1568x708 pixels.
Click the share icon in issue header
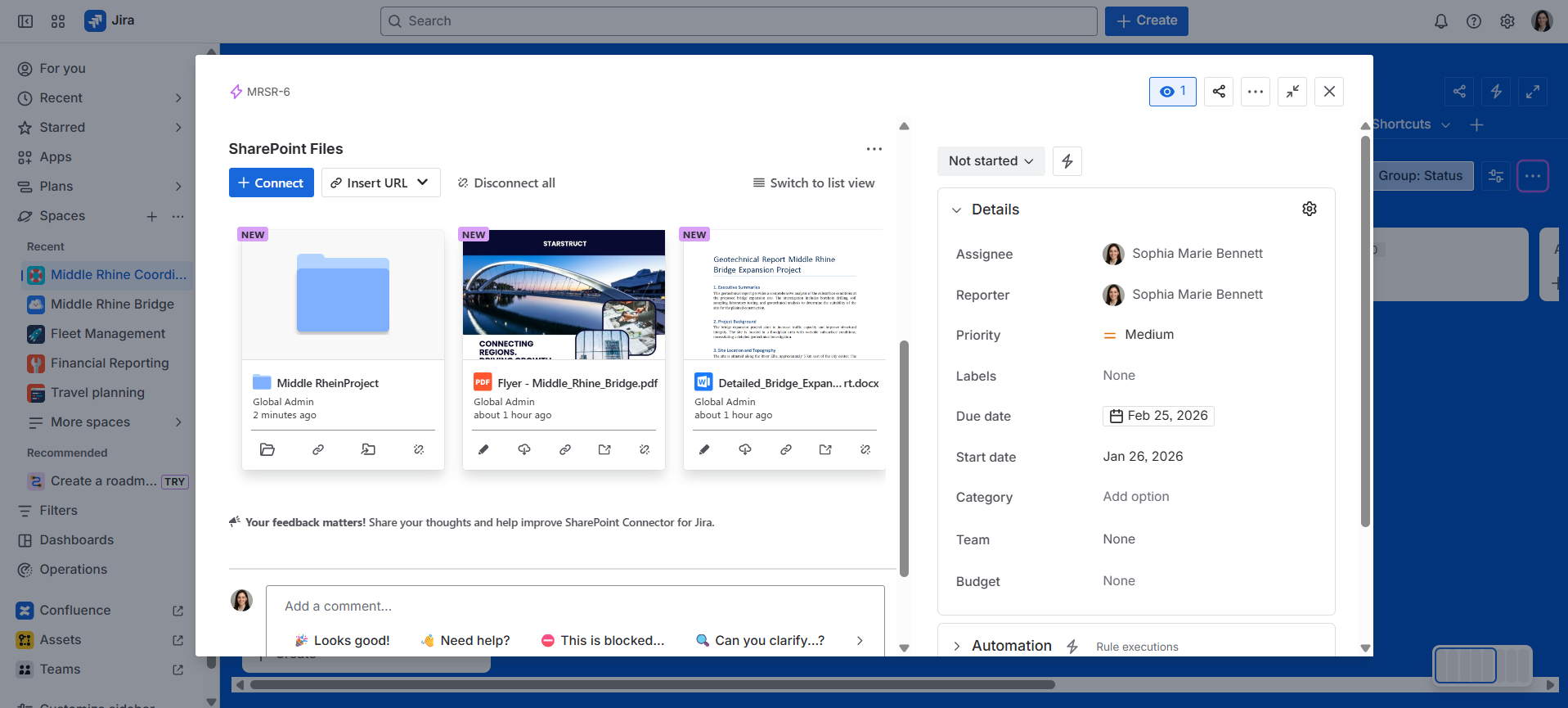pyautogui.click(x=1218, y=92)
